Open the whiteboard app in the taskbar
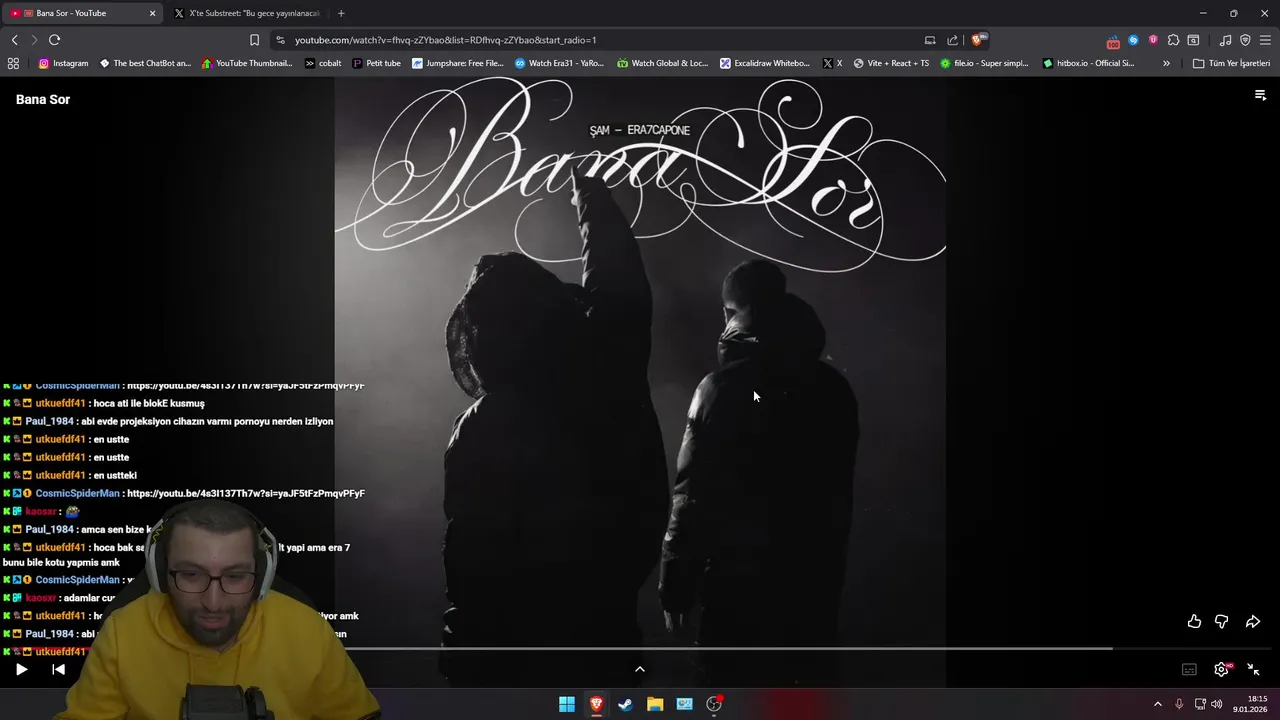 tap(684, 704)
